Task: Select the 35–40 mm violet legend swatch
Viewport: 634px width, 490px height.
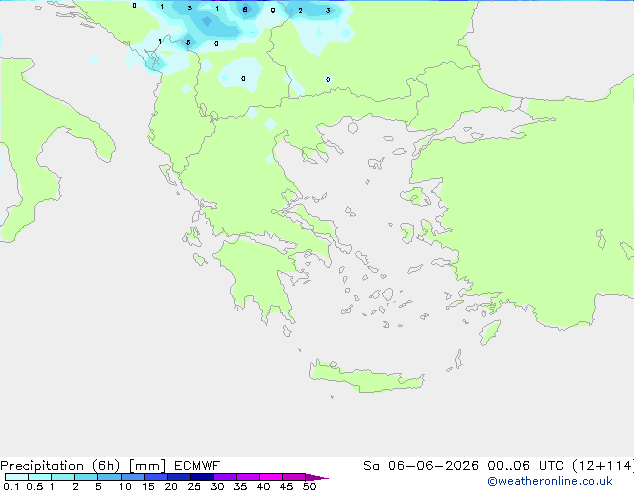Action: [247, 477]
